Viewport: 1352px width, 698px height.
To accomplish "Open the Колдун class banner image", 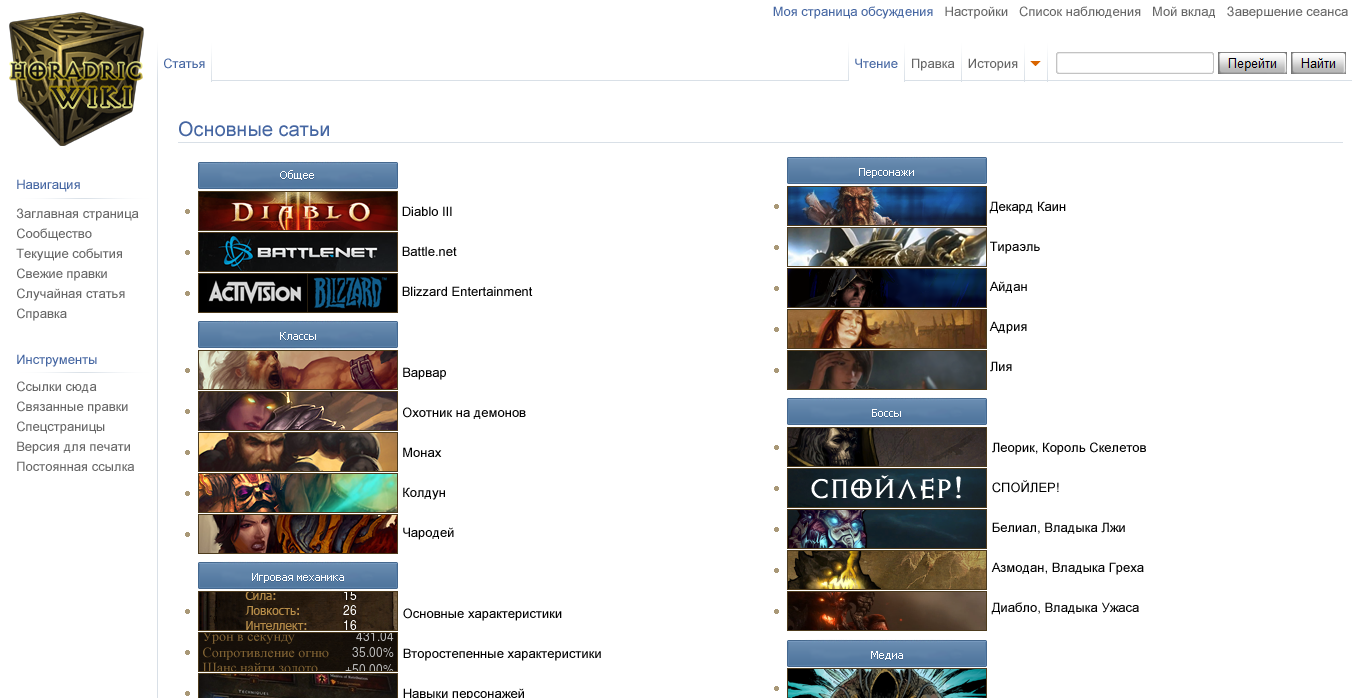I will [x=298, y=493].
